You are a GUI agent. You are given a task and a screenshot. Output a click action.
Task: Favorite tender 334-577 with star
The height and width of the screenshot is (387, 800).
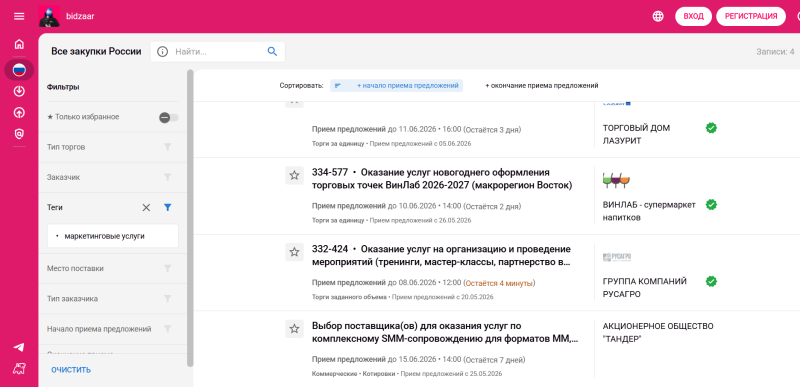pyautogui.click(x=294, y=175)
